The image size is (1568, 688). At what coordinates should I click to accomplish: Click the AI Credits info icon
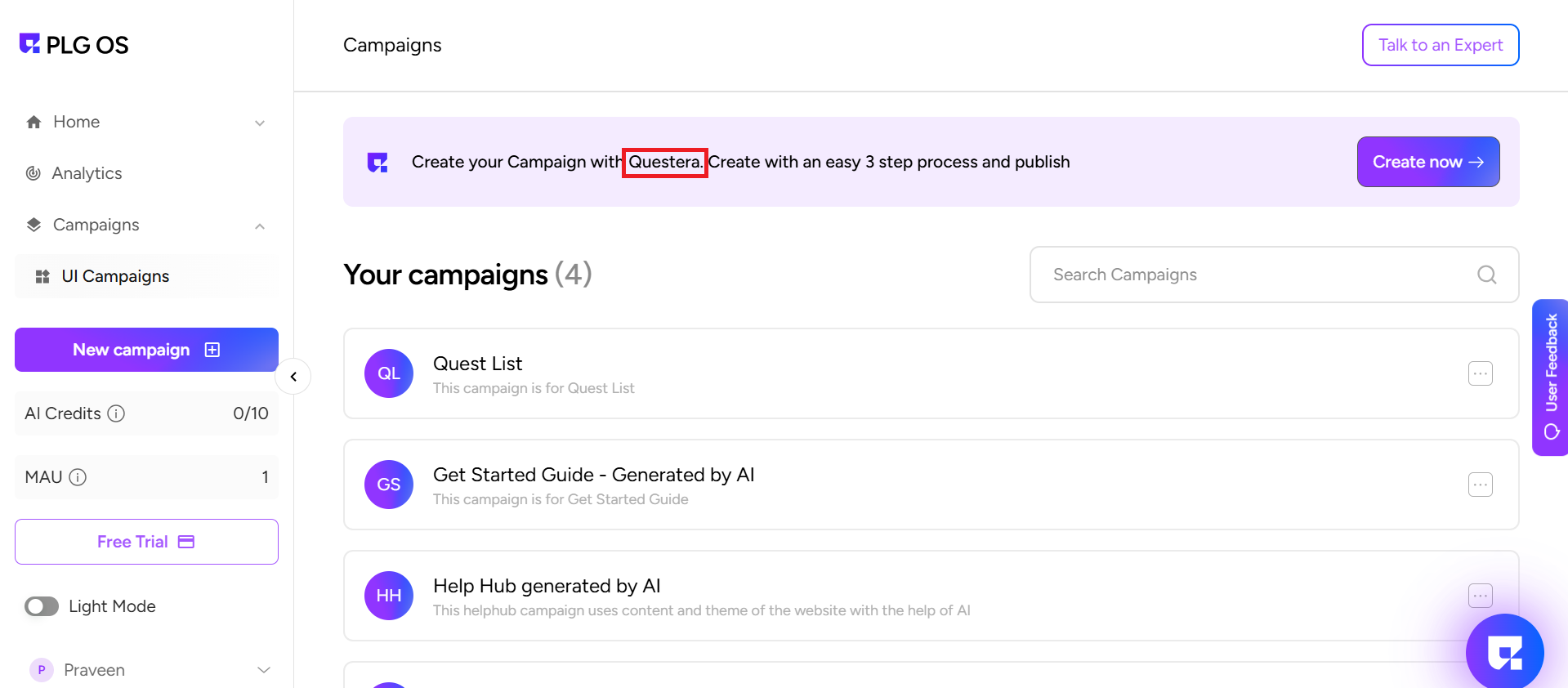coord(117,413)
